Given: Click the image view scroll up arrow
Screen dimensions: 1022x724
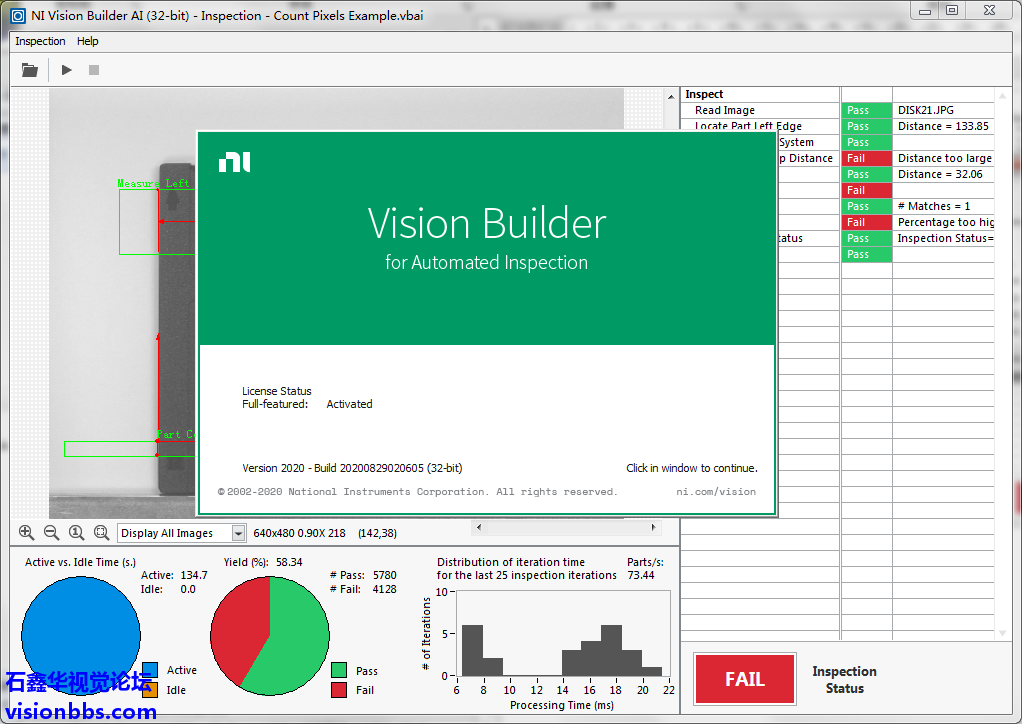Looking at the screenshot, I should (671, 96).
